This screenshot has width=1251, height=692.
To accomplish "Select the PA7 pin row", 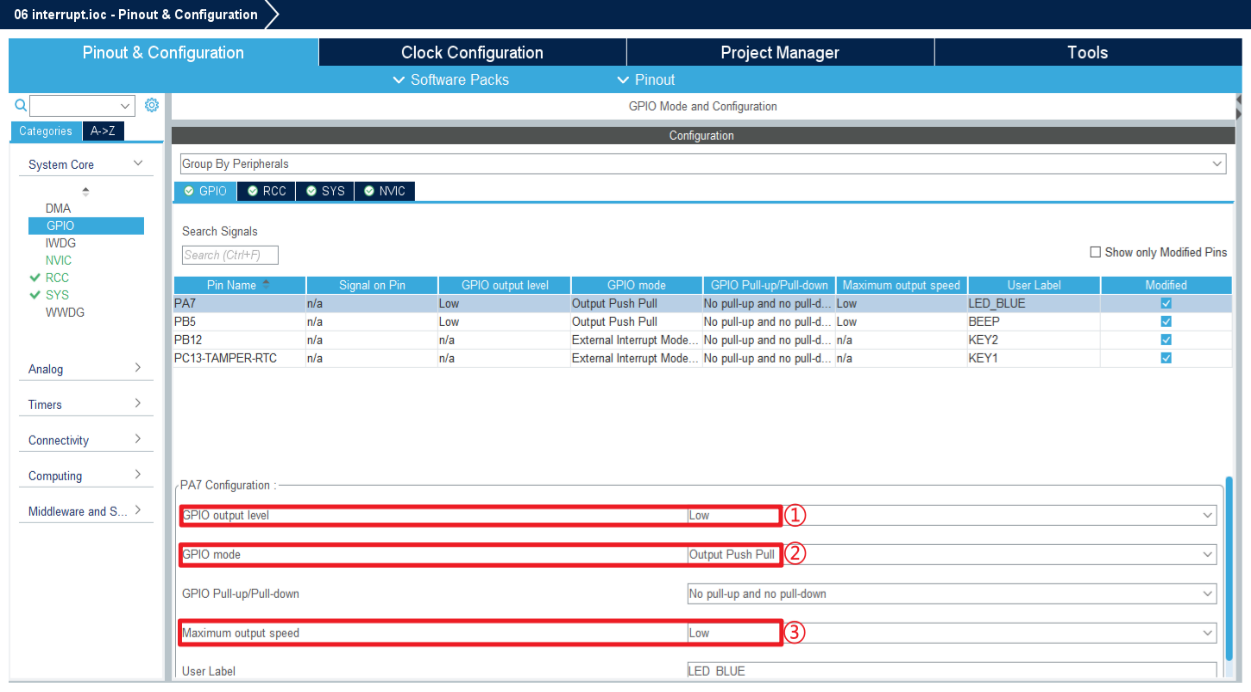I will pyautogui.click(x=703, y=303).
